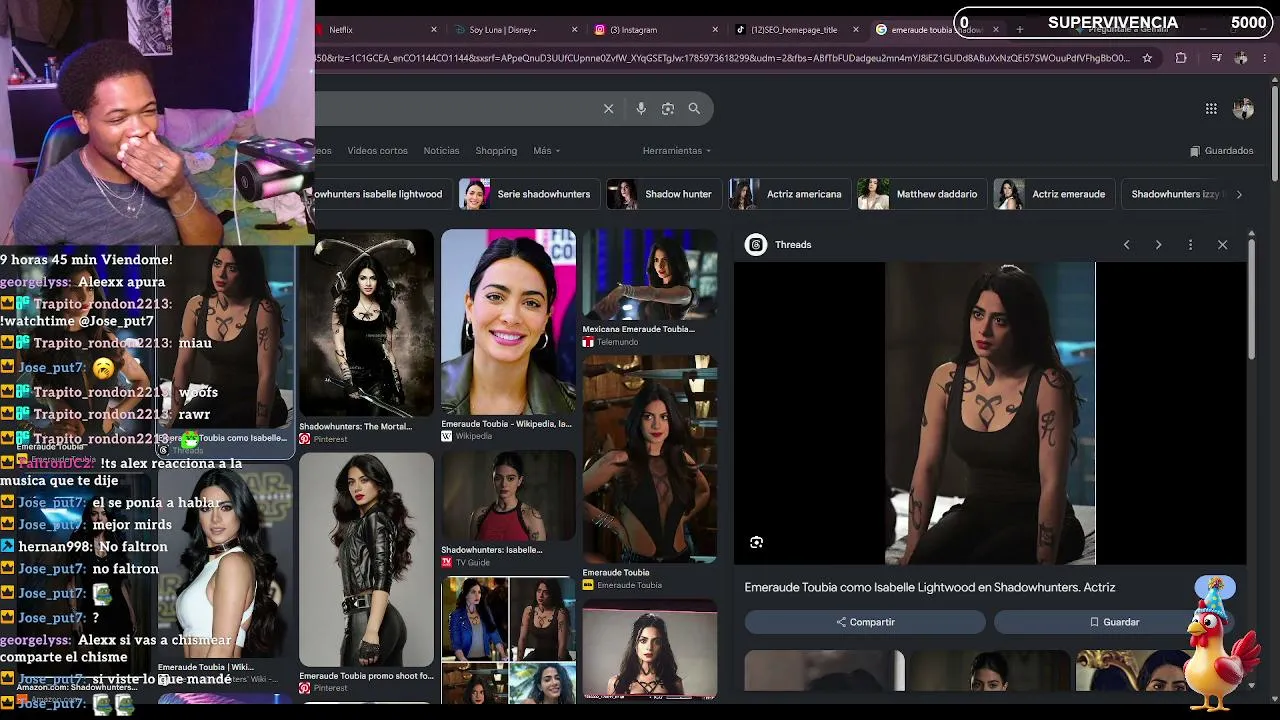This screenshot has height=720, width=1280.
Task: Expand the Más filter dropdown
Action: click(x=546, y=151)
